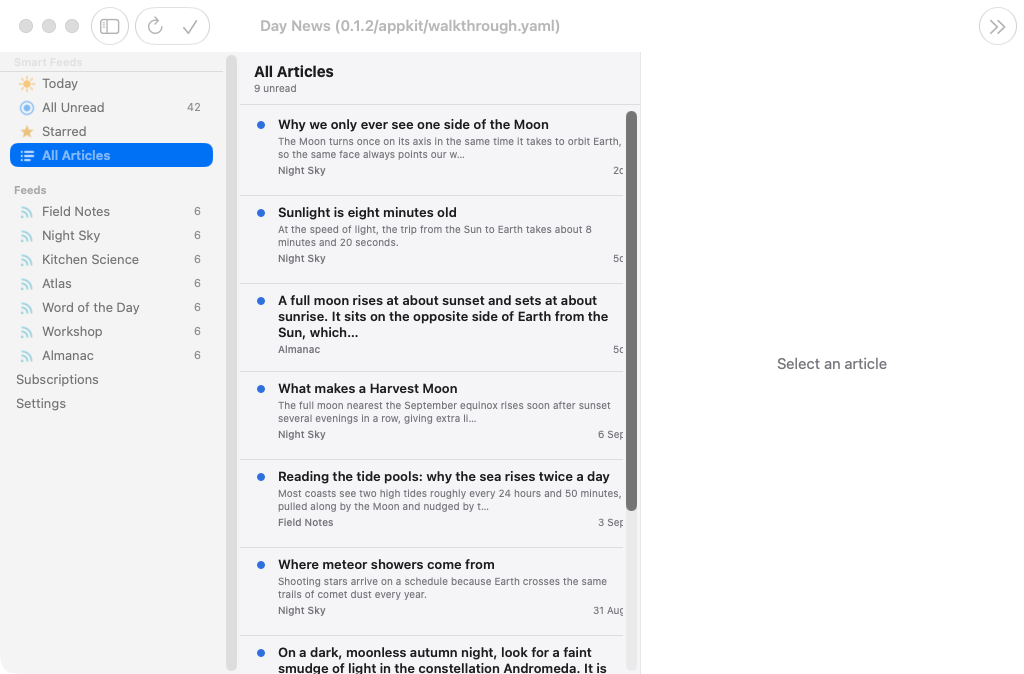Click the RSS icon beside Workshop
The height and width of the screenshot is (674, 1024).
click(x=27, y=332)
